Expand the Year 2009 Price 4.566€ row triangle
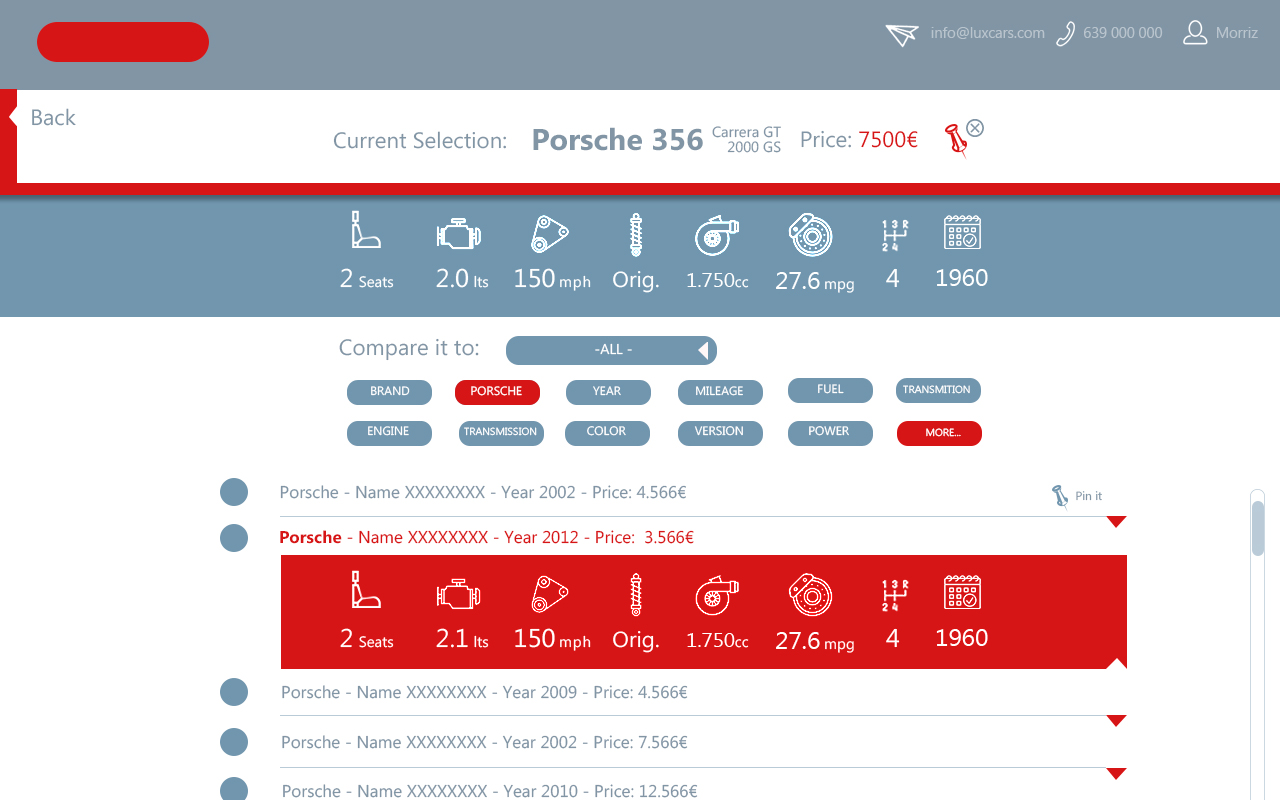1280x800 pixels. [x=1117, y=721]
